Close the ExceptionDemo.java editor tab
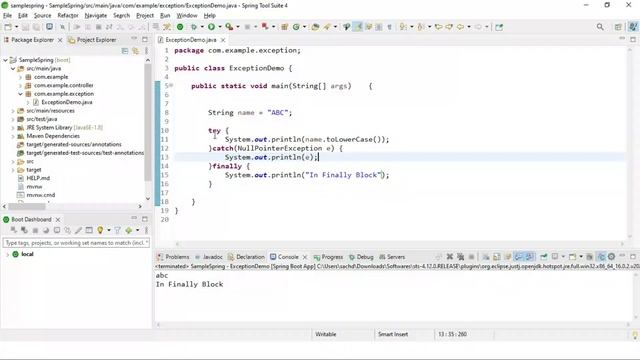This screenshot has width=640, height=360. 223,40
